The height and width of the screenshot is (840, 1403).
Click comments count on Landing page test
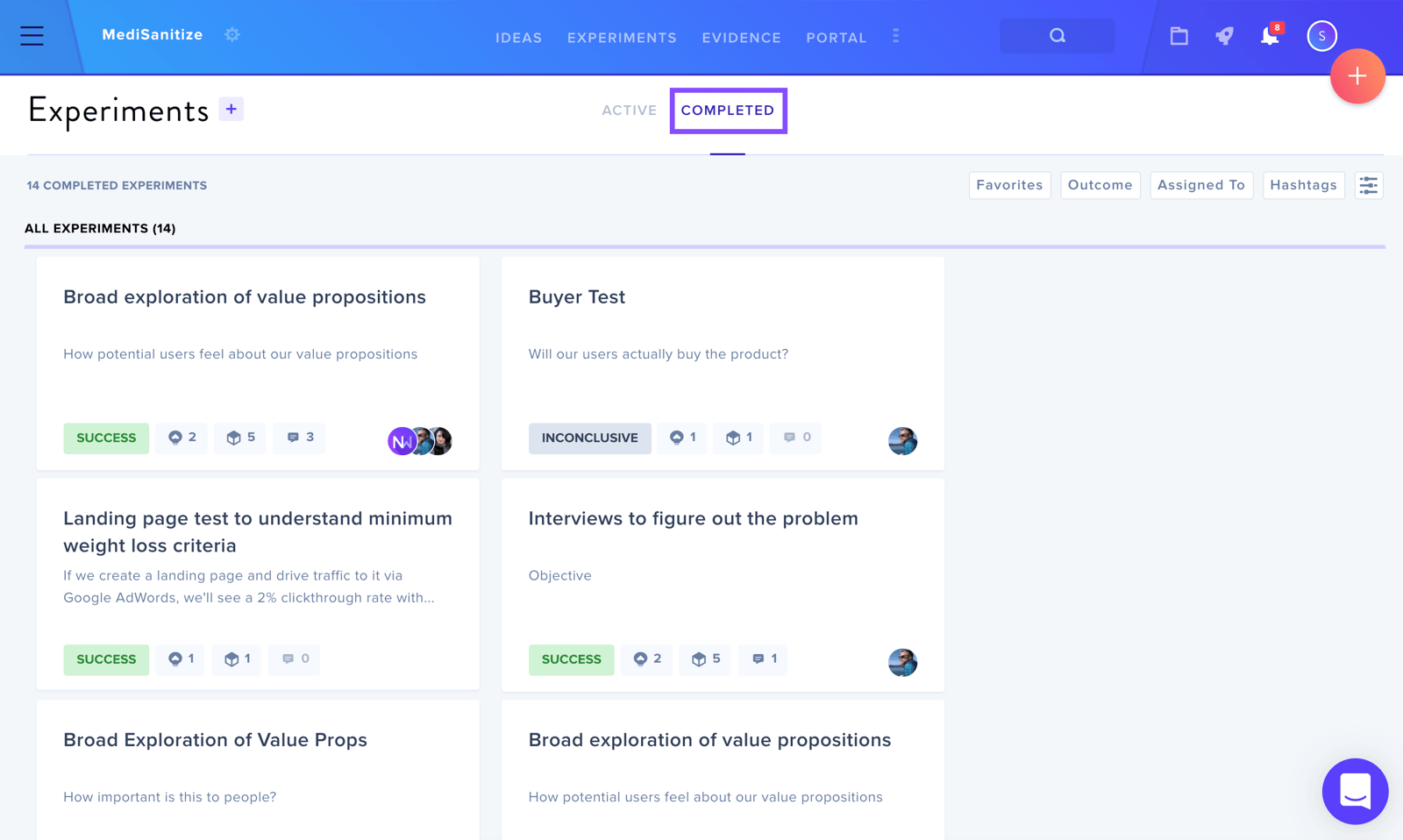295,659
